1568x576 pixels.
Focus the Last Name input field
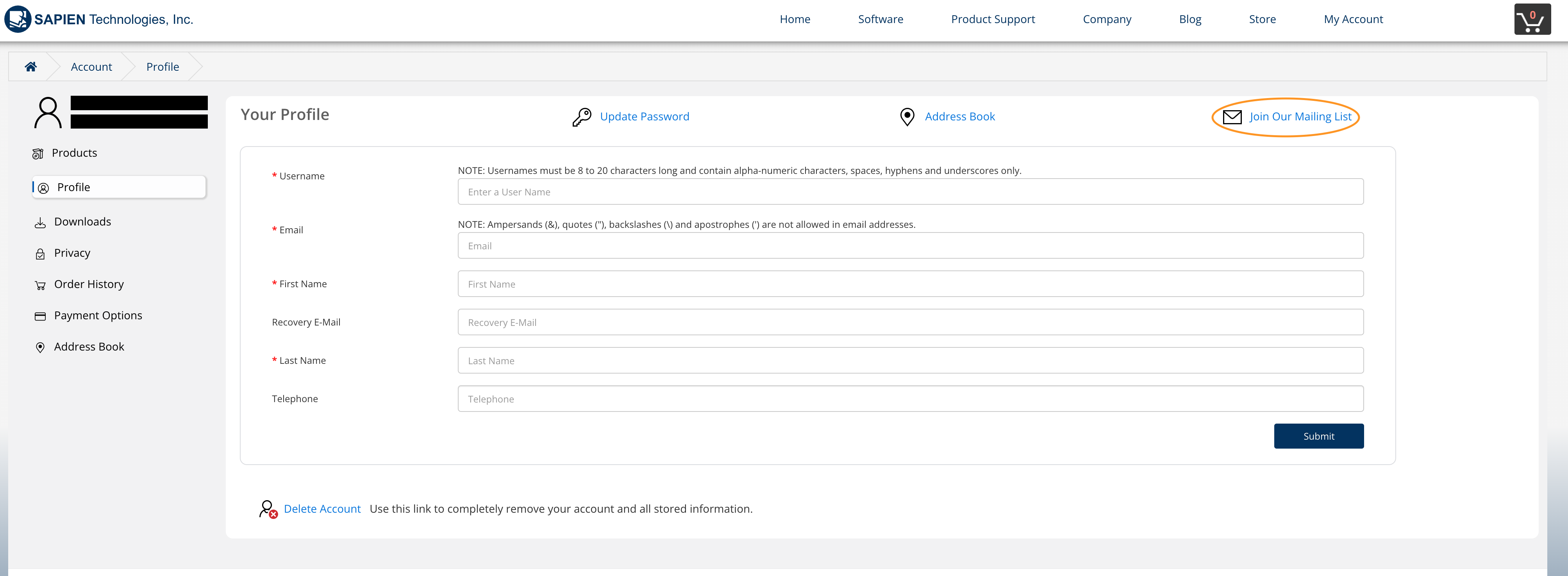point(911,361)
